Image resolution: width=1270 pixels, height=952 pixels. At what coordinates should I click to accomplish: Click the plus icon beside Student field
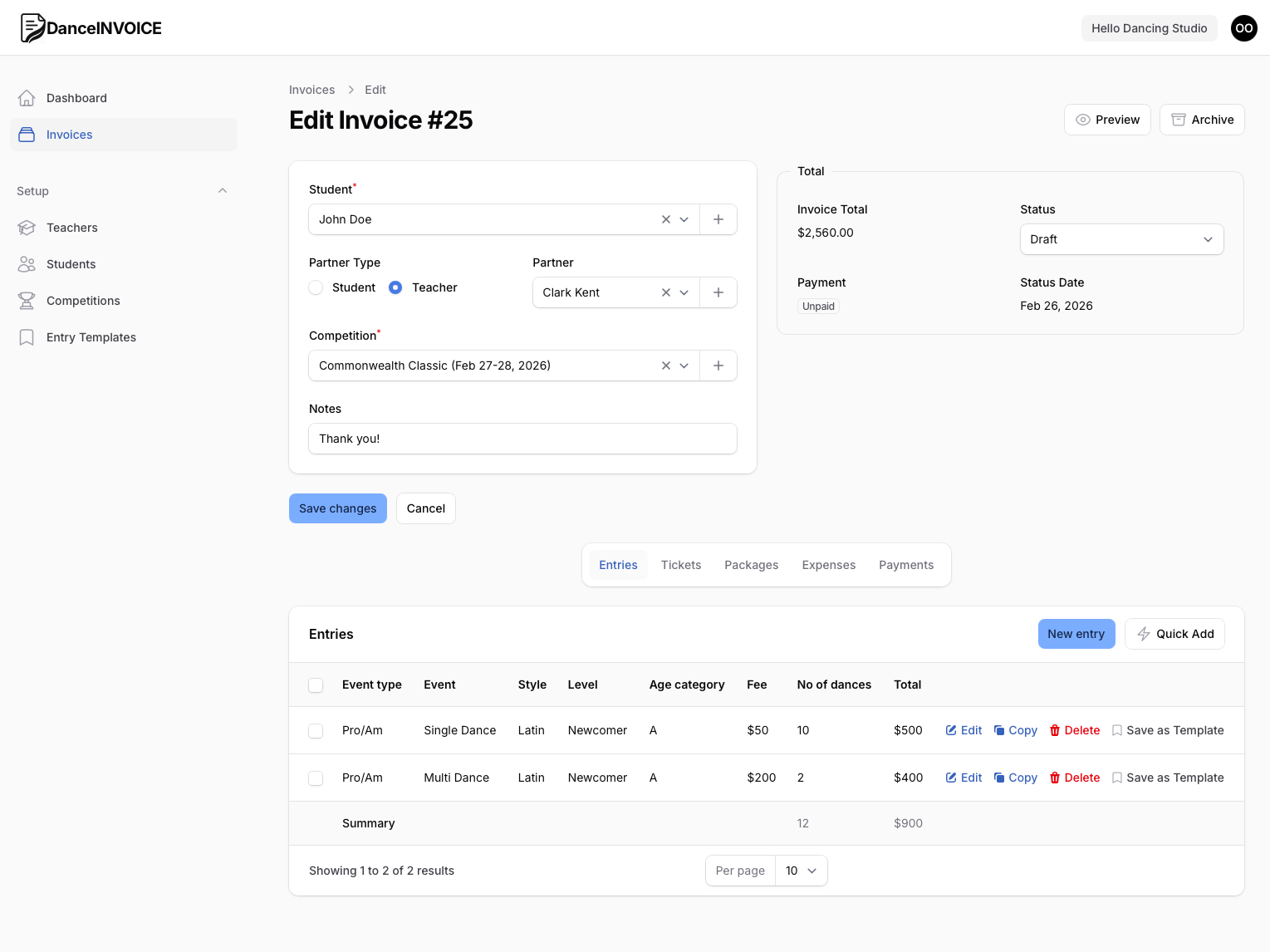[x=718, y=219]
